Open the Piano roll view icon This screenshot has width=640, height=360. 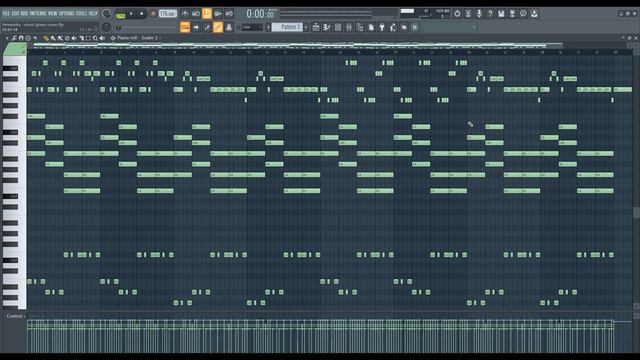pos(327,27)
